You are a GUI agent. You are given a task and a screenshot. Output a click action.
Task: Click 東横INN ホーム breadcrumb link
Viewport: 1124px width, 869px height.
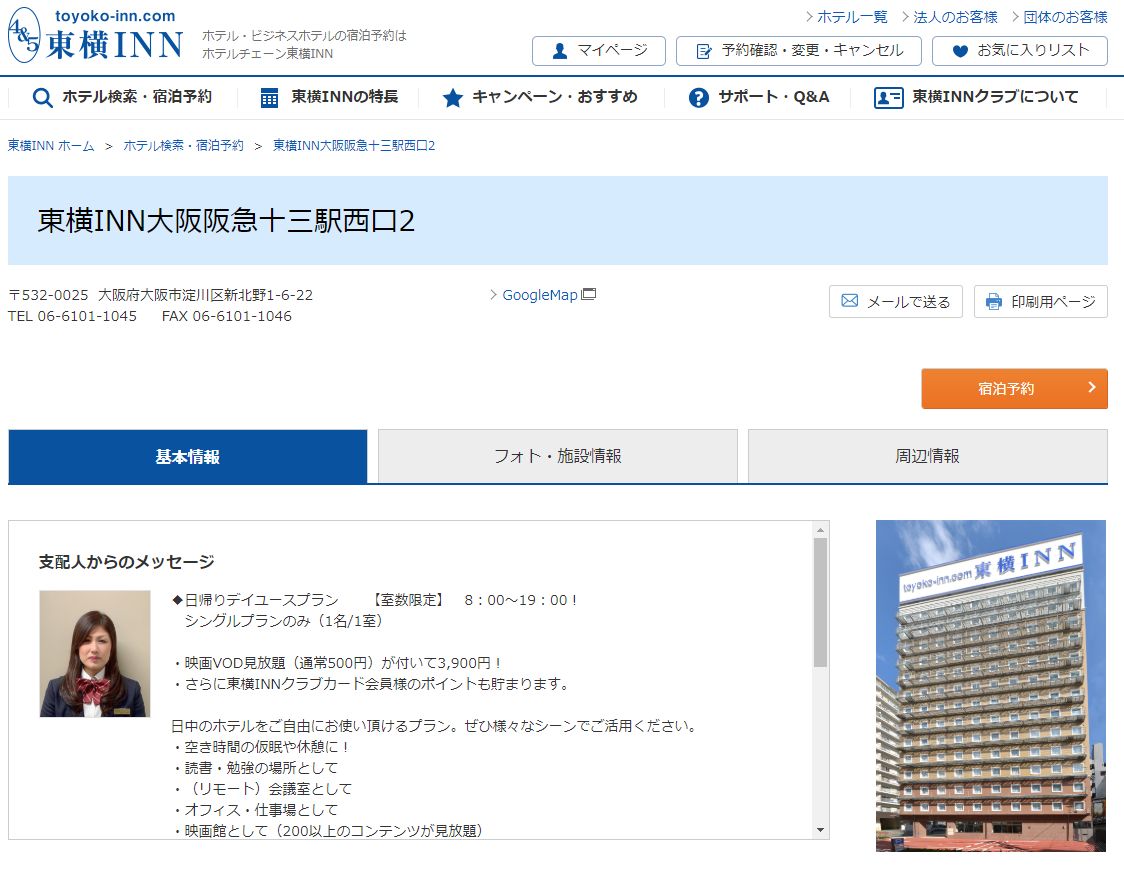[51, 146]
